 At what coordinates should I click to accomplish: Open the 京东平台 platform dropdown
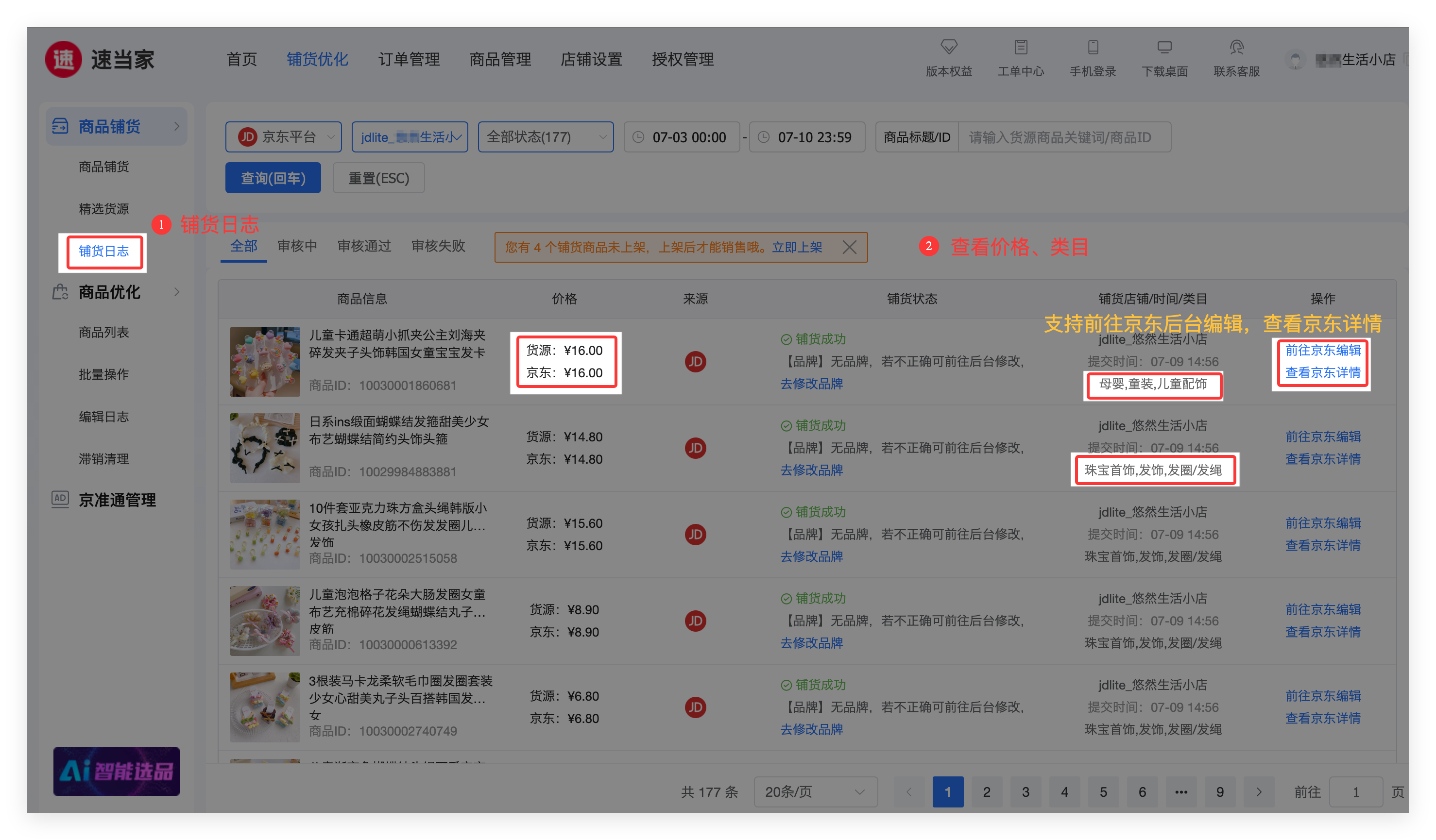pyautogui.click(x=283, y=137)
